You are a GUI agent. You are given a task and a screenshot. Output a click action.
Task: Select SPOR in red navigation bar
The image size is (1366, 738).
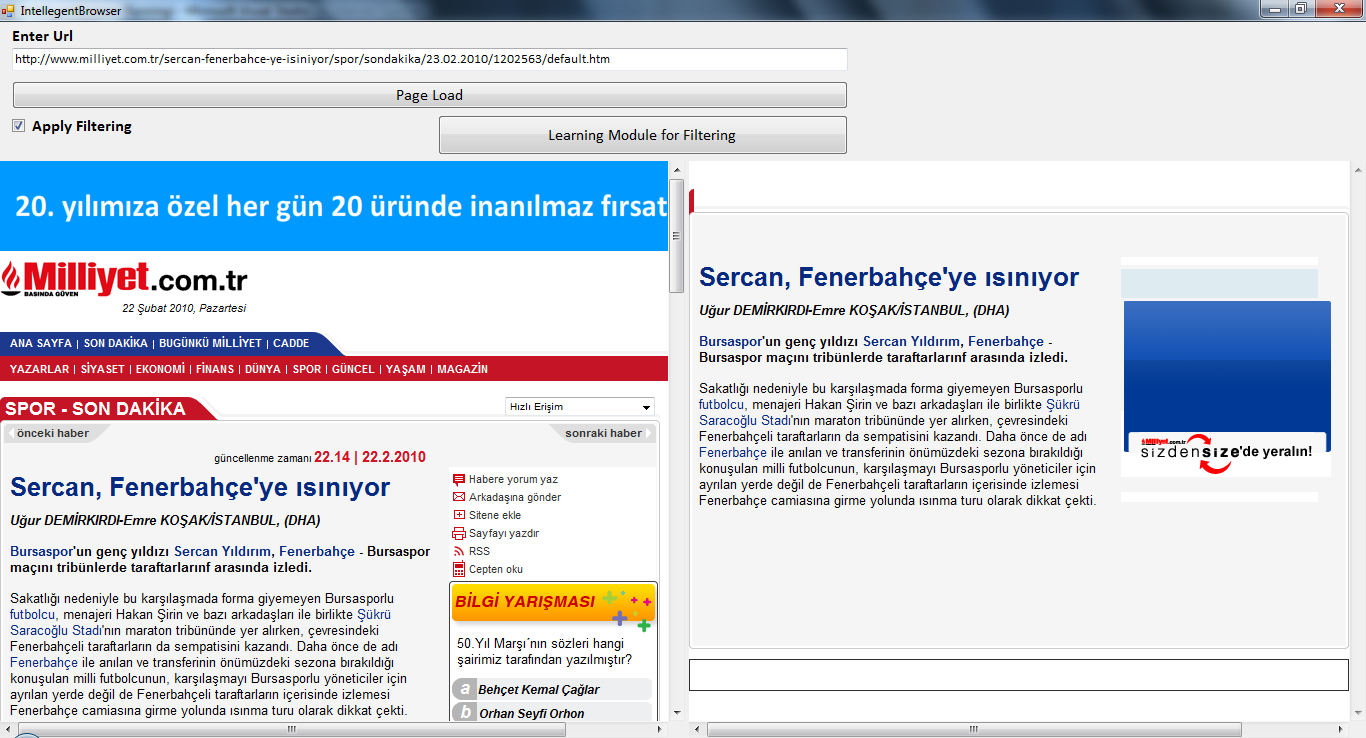[307, 369]
